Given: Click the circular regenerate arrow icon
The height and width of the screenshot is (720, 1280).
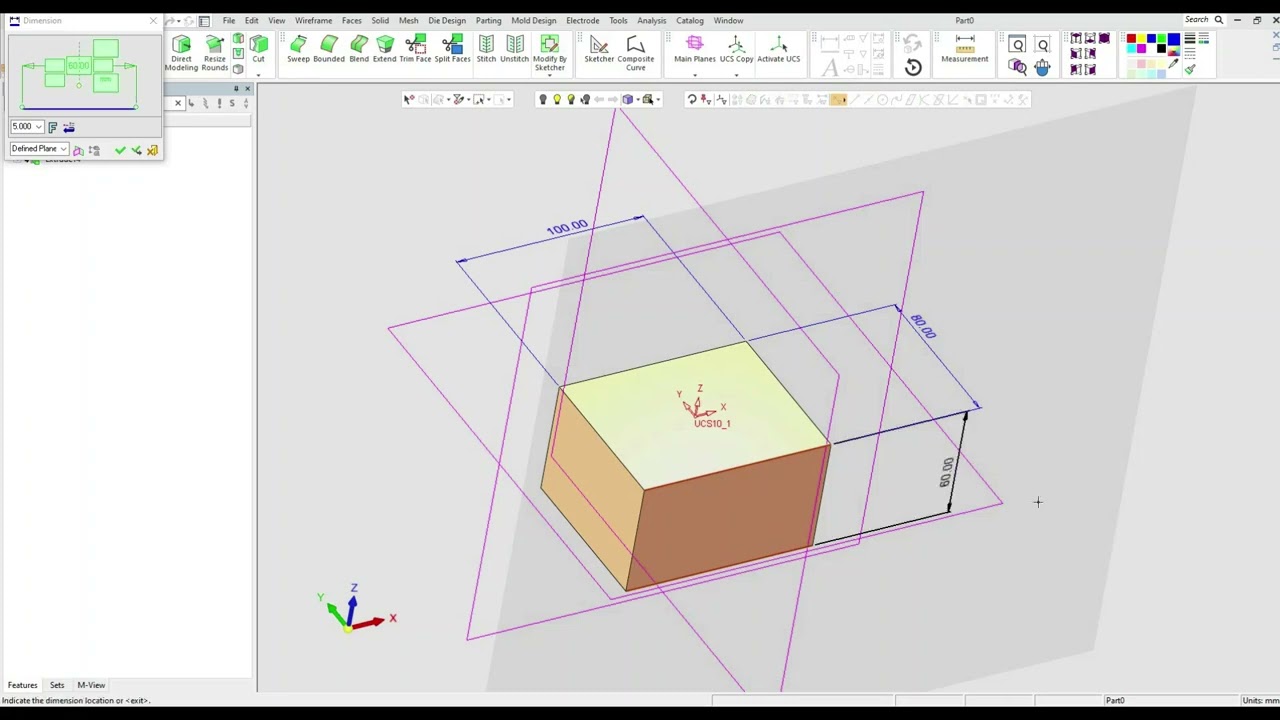Looking at the screenshot, I should 913,68.
